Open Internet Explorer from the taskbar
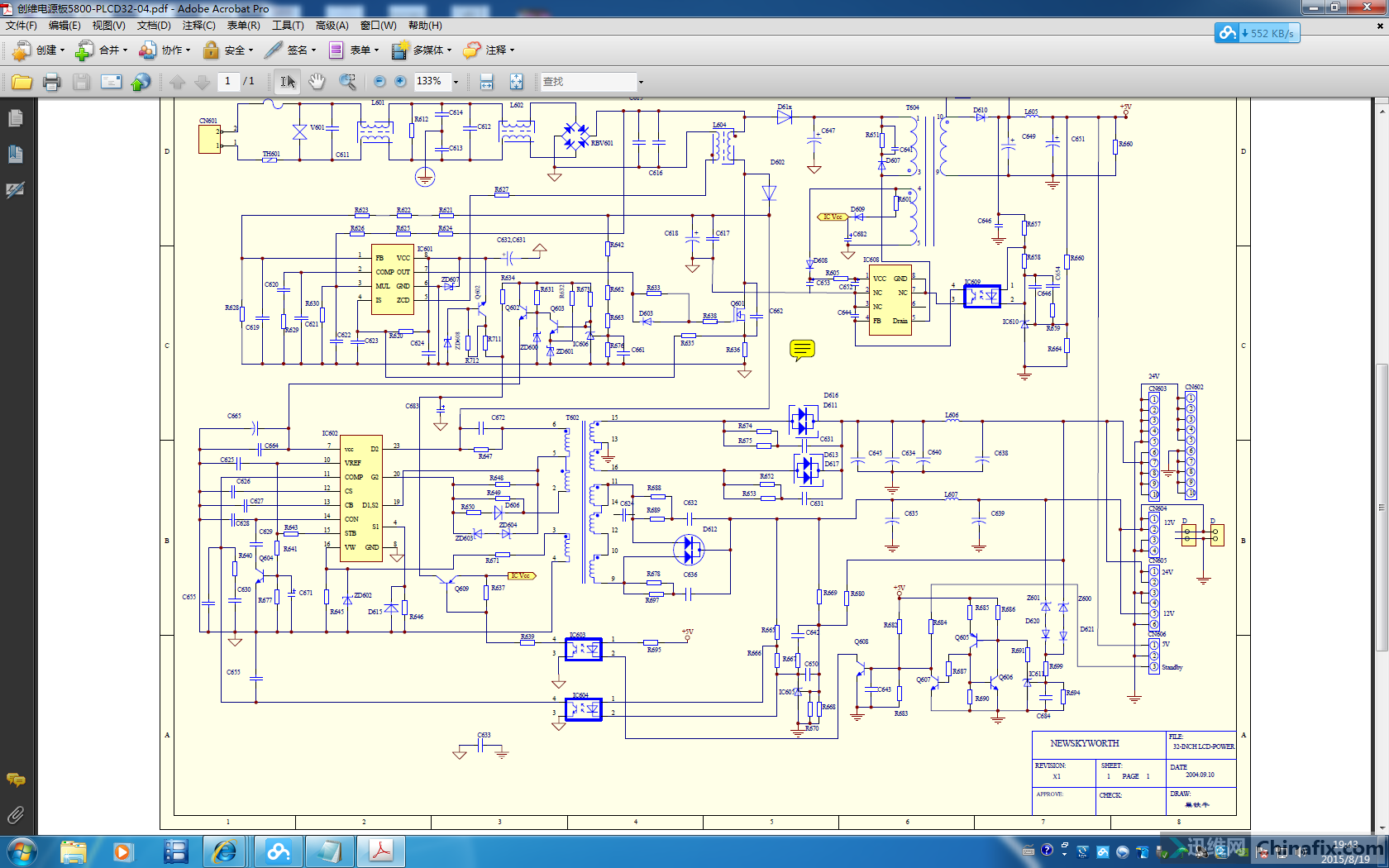The width and height of the screenshot is (1389, 868). coord(225,851)
